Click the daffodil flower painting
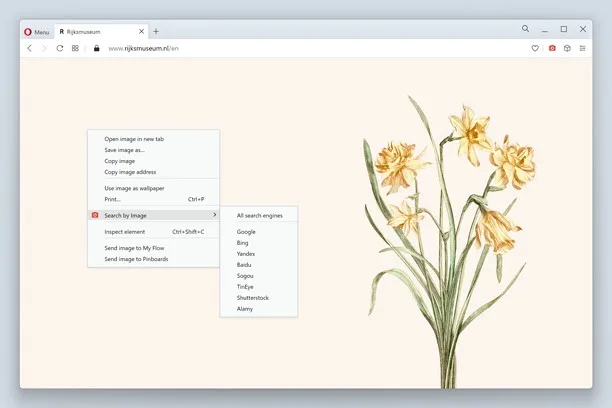The image size is (612, 408). [449, 242]
